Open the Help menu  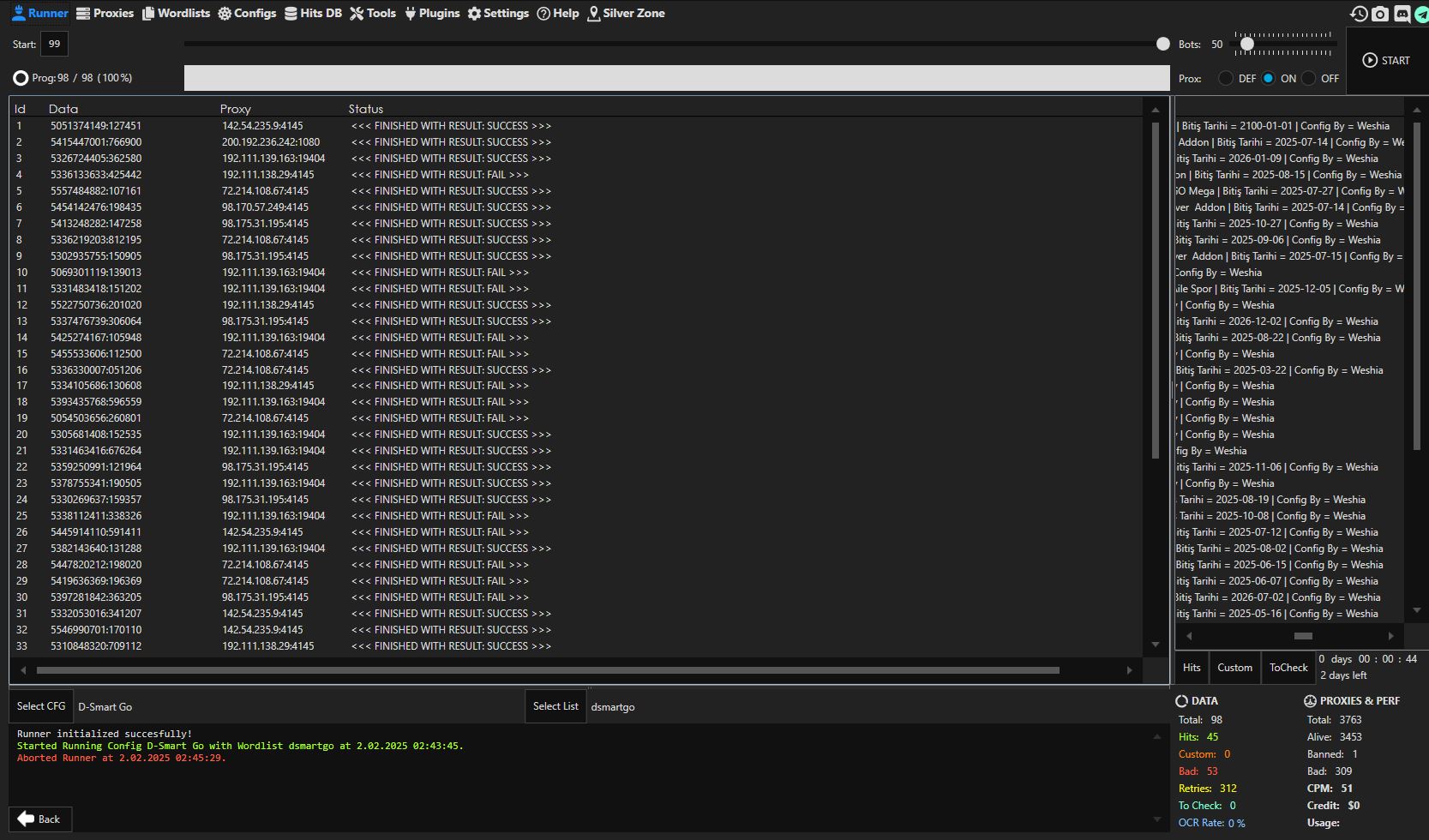click(558, 13)
